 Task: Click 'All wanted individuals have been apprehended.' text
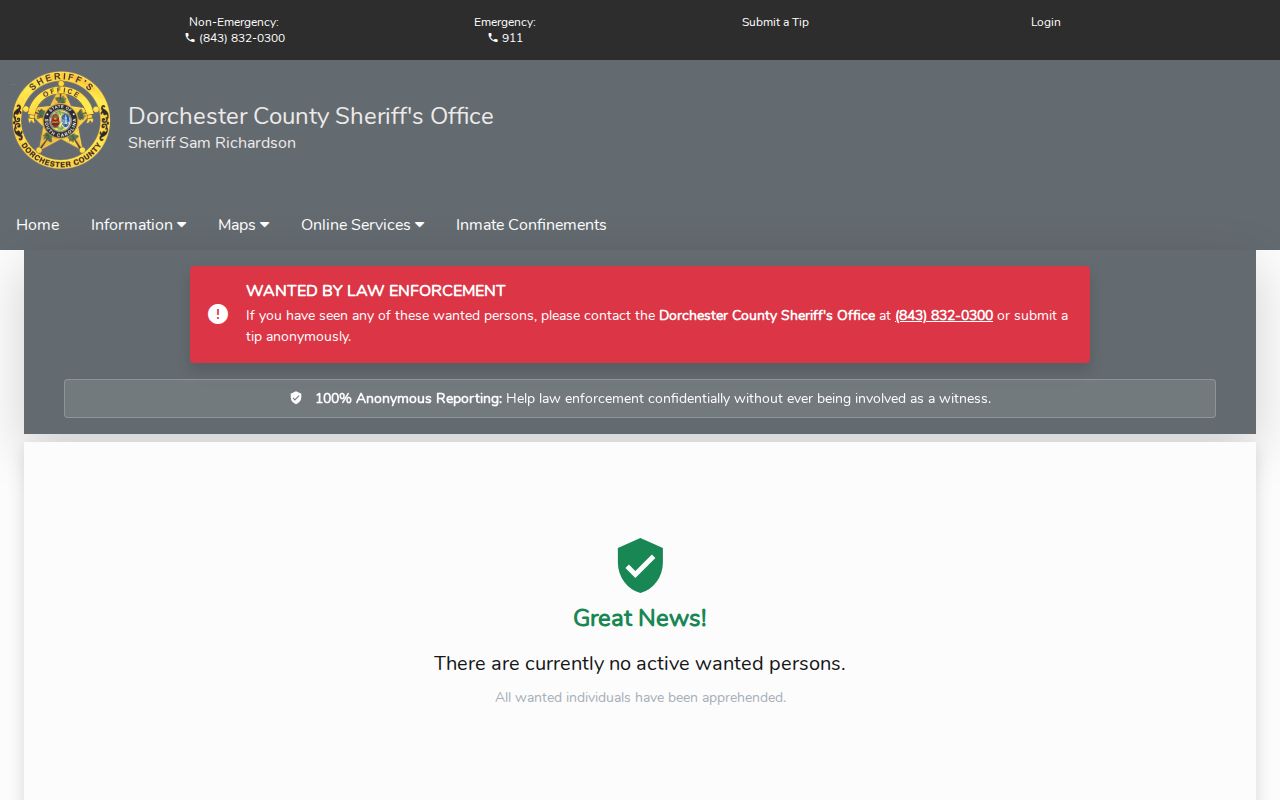click(641, 697)
